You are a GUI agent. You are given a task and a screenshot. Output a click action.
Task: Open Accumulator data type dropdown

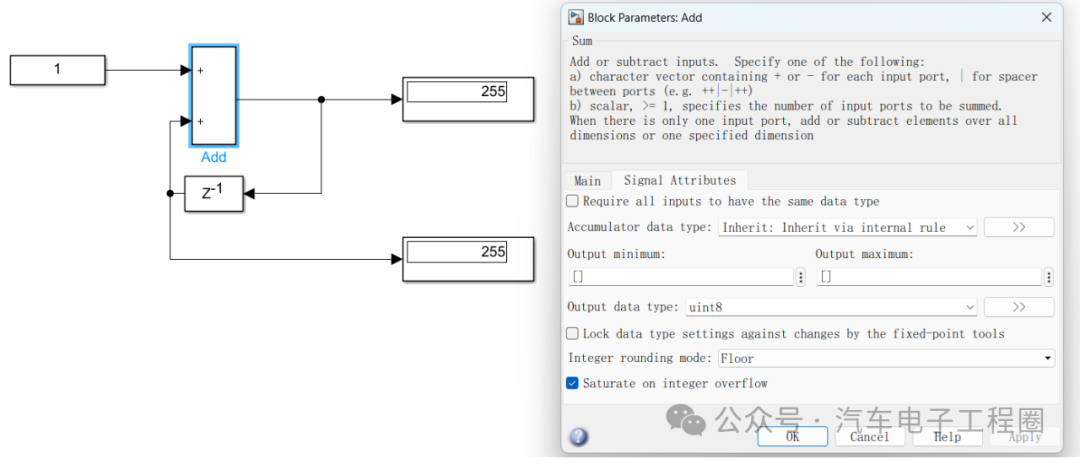(x=847, y=227)
